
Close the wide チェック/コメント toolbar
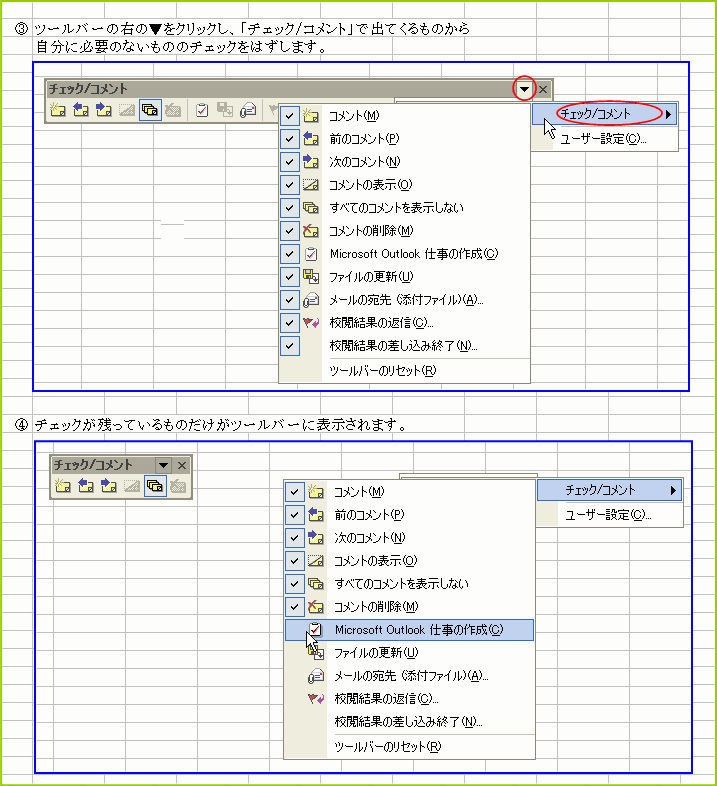coord(543,90)
